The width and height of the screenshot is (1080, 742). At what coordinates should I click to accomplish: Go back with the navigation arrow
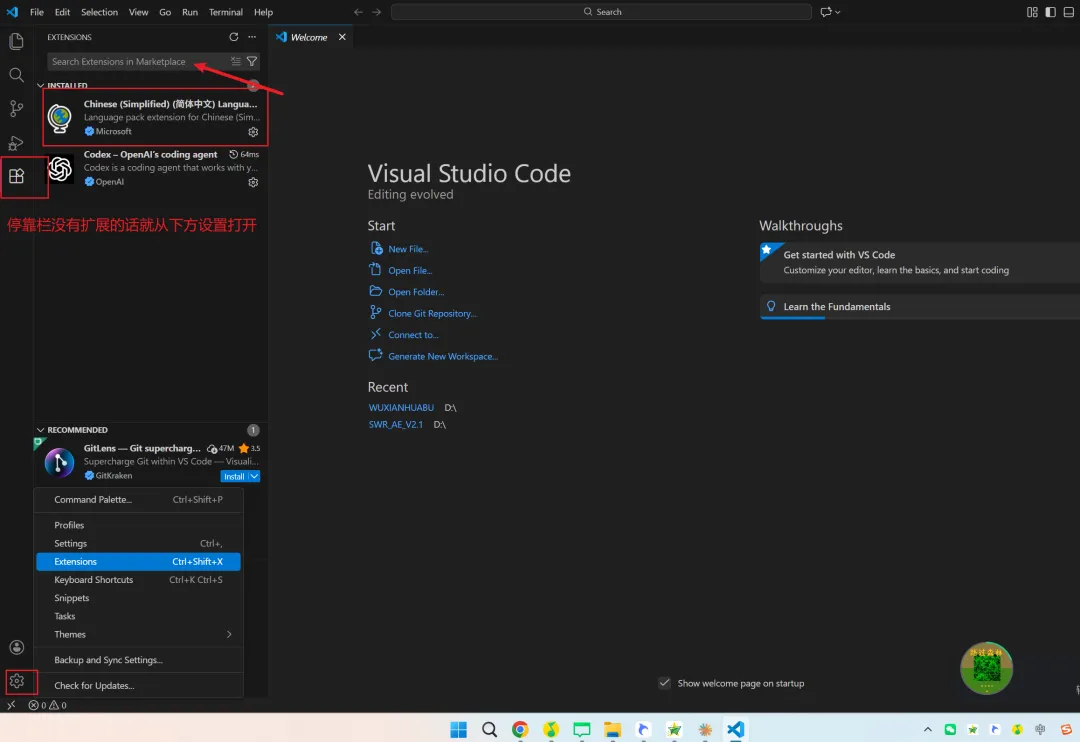point(358,12)
